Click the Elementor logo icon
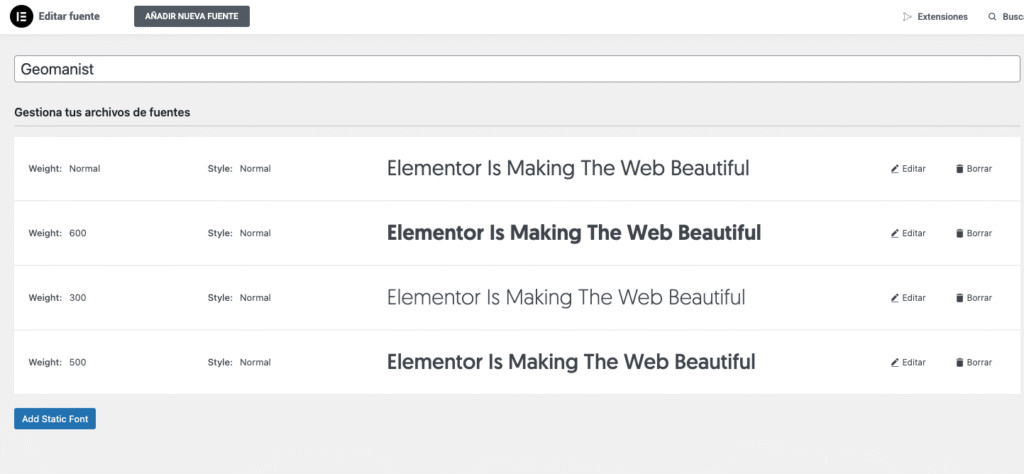 [22, 16]
